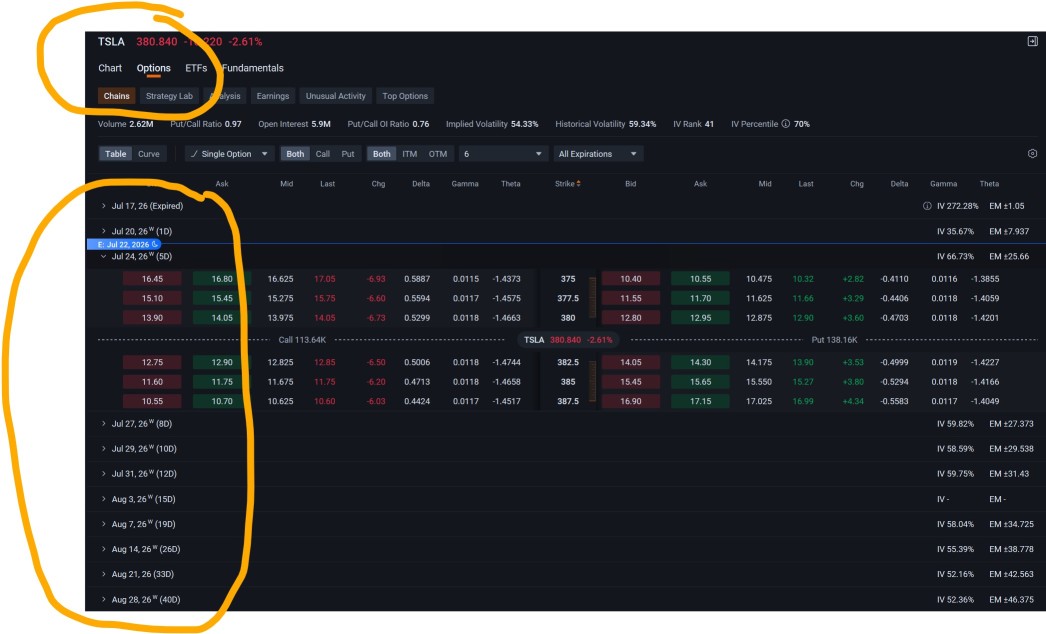Open the Chart tab

click(x=110, y=68)
